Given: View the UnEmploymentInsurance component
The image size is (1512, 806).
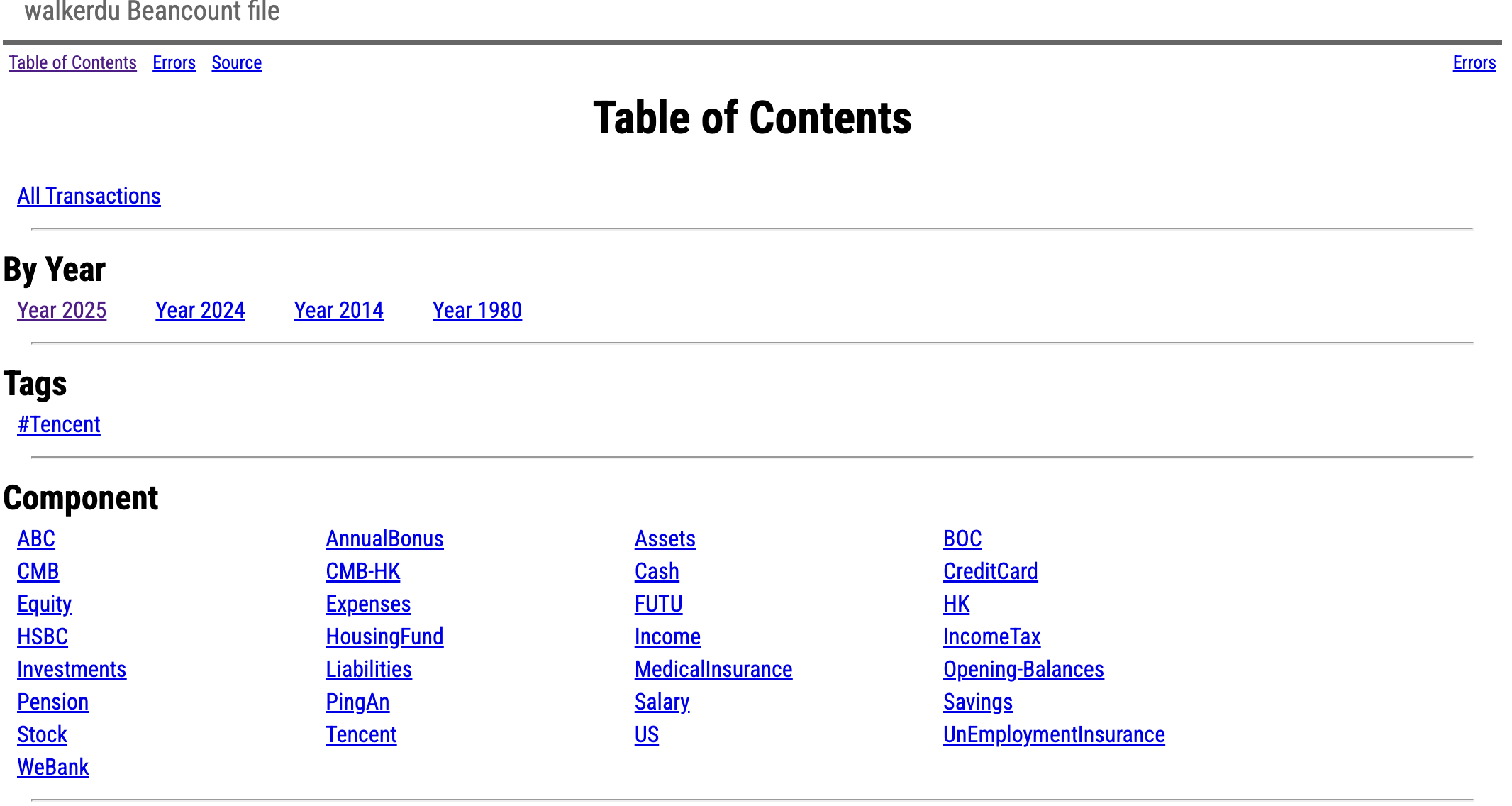Looking at the screenshot, I should tap(1053, 734).
